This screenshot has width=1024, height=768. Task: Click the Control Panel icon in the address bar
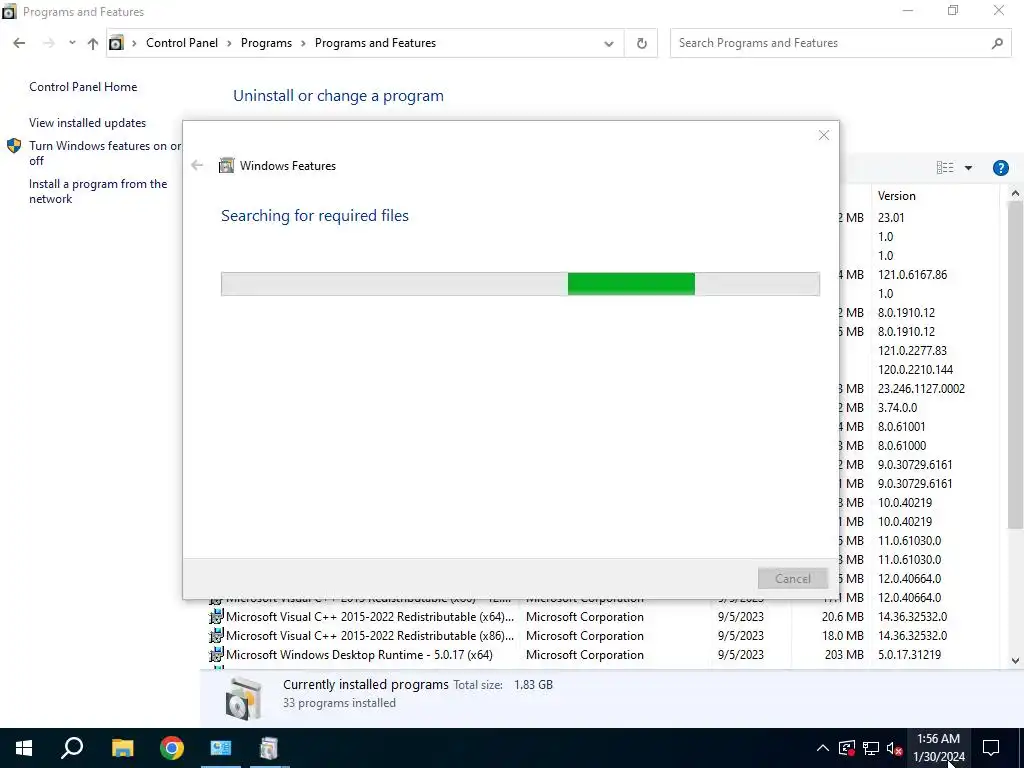pyautogui.click(x=116, y=43)
